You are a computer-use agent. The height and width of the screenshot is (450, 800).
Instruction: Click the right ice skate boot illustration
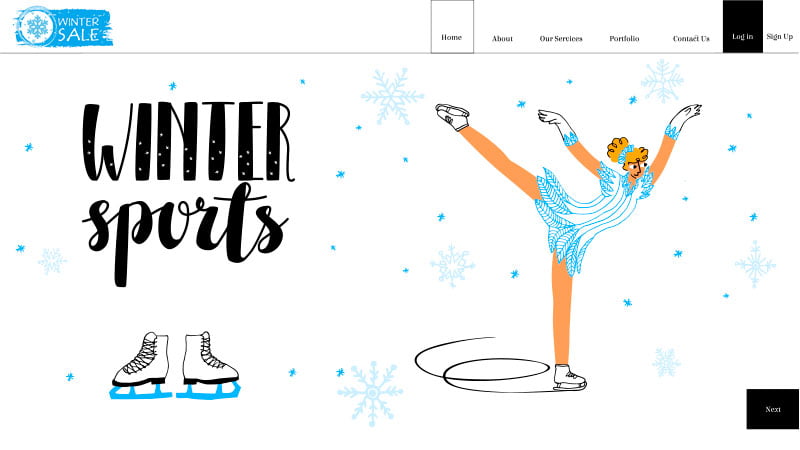coord(208,365)
